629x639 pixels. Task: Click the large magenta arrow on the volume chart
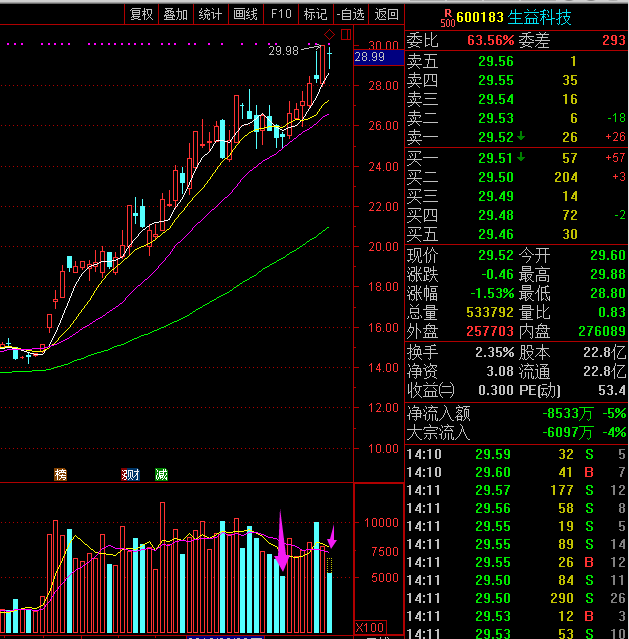click(x=282, y=545)
